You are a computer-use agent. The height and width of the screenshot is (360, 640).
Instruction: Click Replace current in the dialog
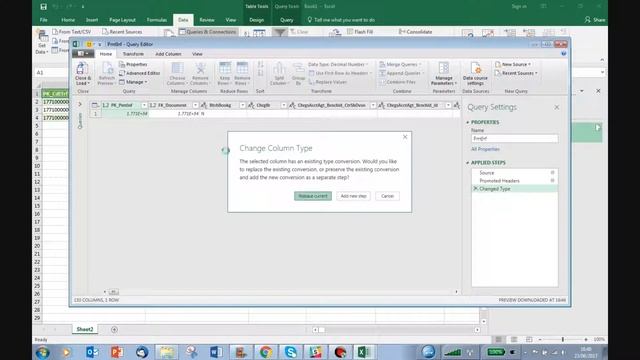(x=313, y=196)
